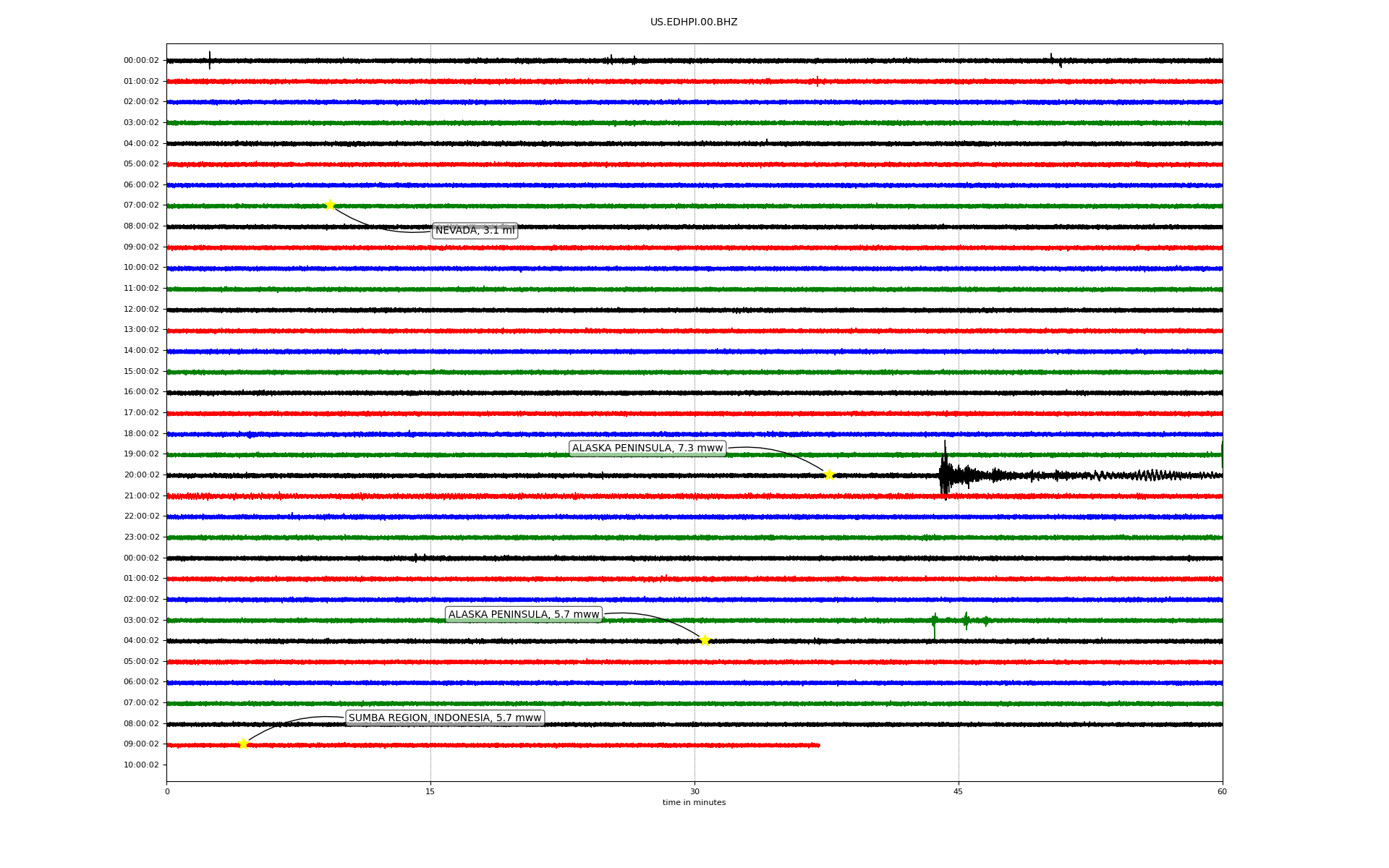Click the 23:00:02 row label
This screenshot has width=1389, height=868.
[141, 537]
